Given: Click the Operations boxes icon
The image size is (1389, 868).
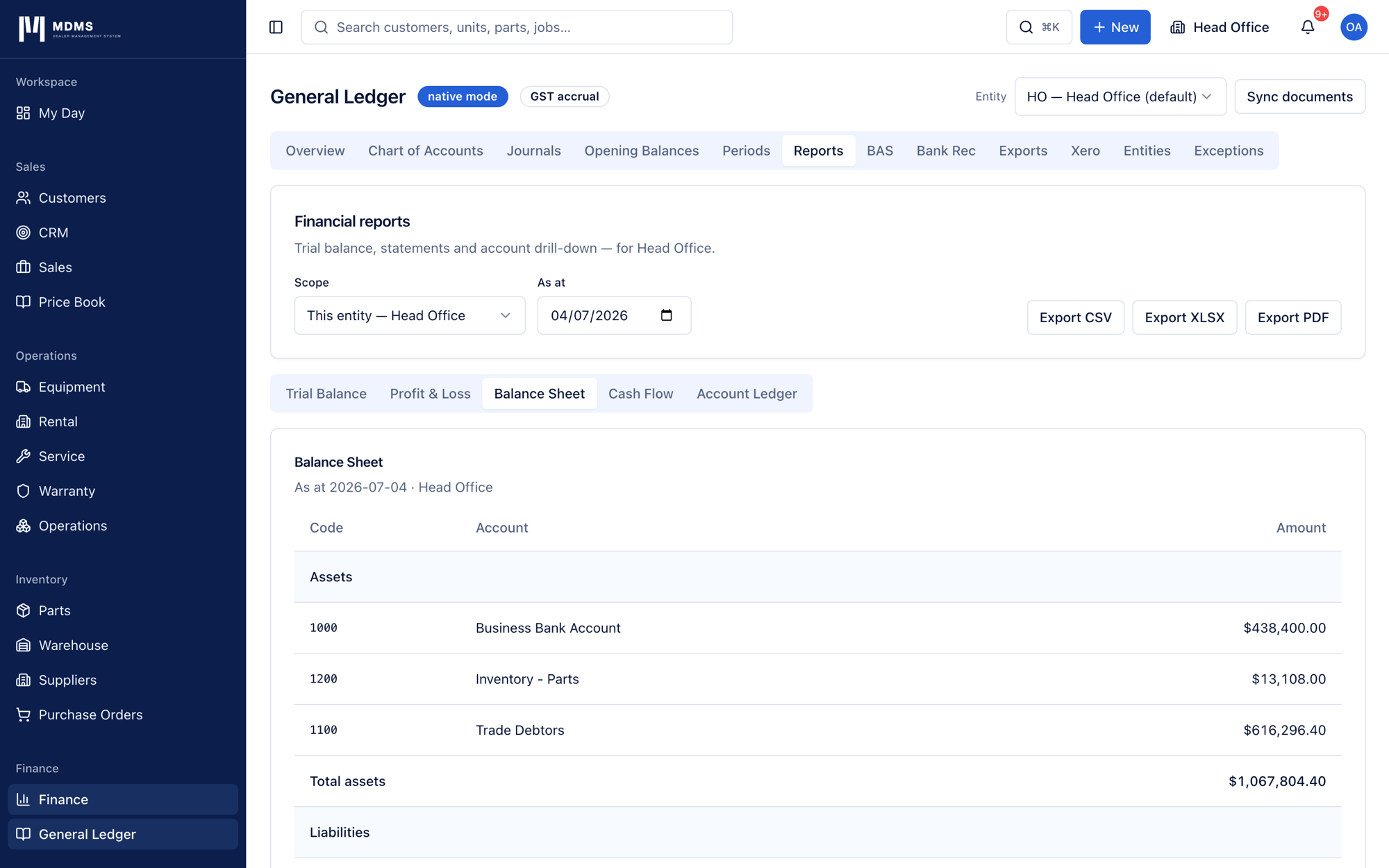Looking at the screenshot, I should [24, 526].
